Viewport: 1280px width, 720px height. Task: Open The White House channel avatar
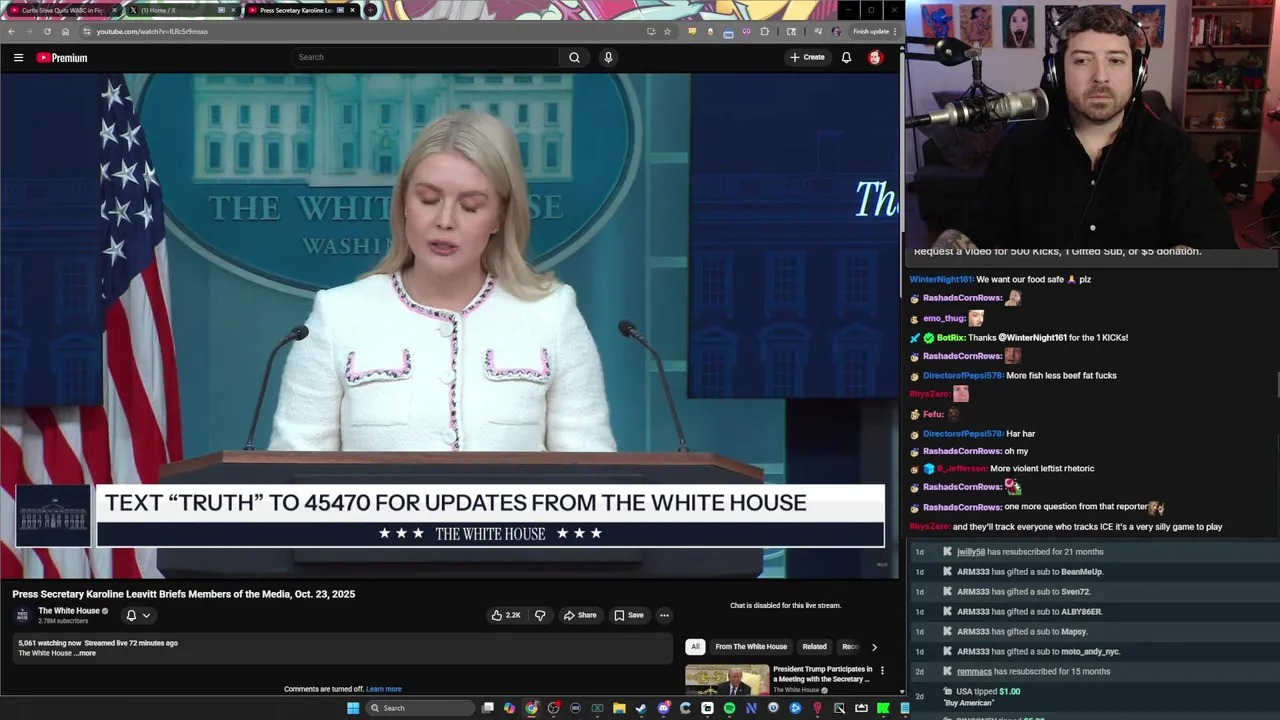click(22, 615)
